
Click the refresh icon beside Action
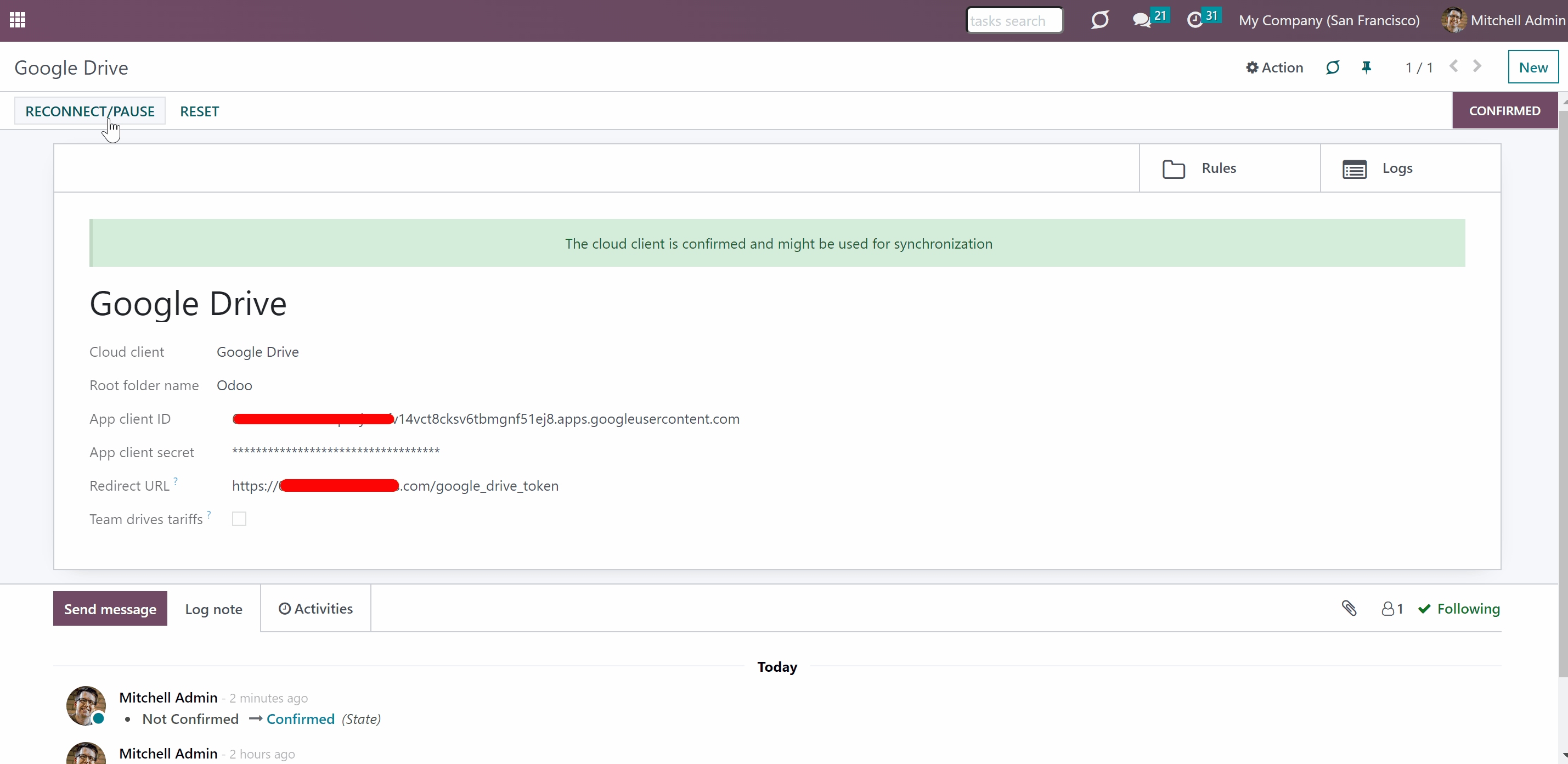tap(1333, 67)
